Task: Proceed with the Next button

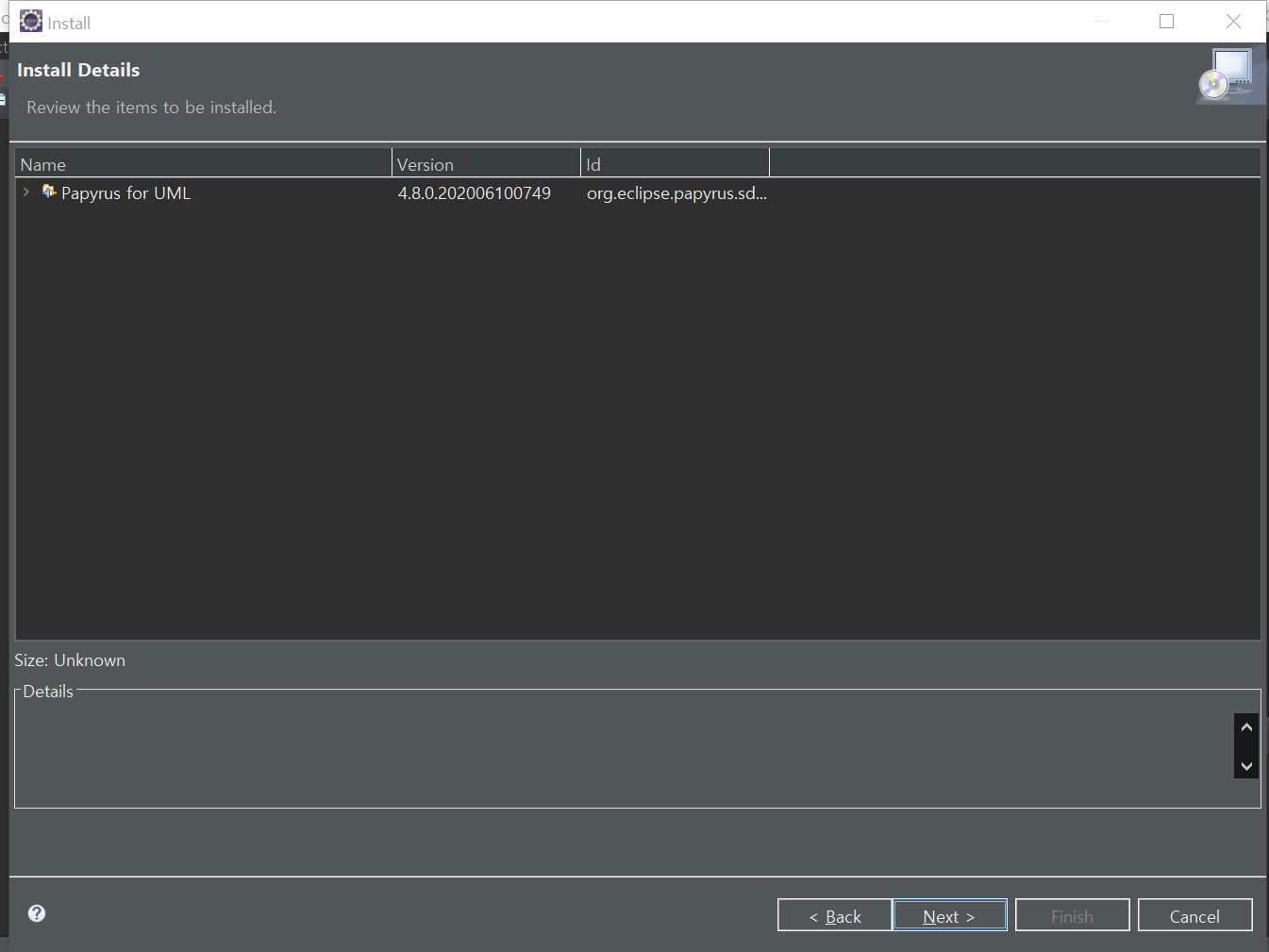Action: point(949,915)
